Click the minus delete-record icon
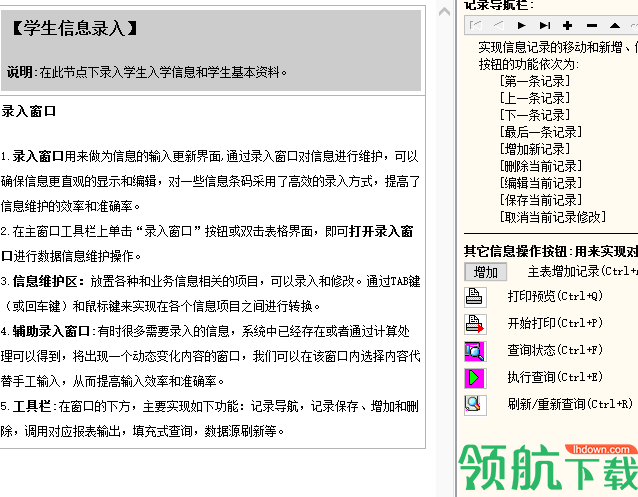This screenshot has height=497, width=638. [x=592, y=26]
